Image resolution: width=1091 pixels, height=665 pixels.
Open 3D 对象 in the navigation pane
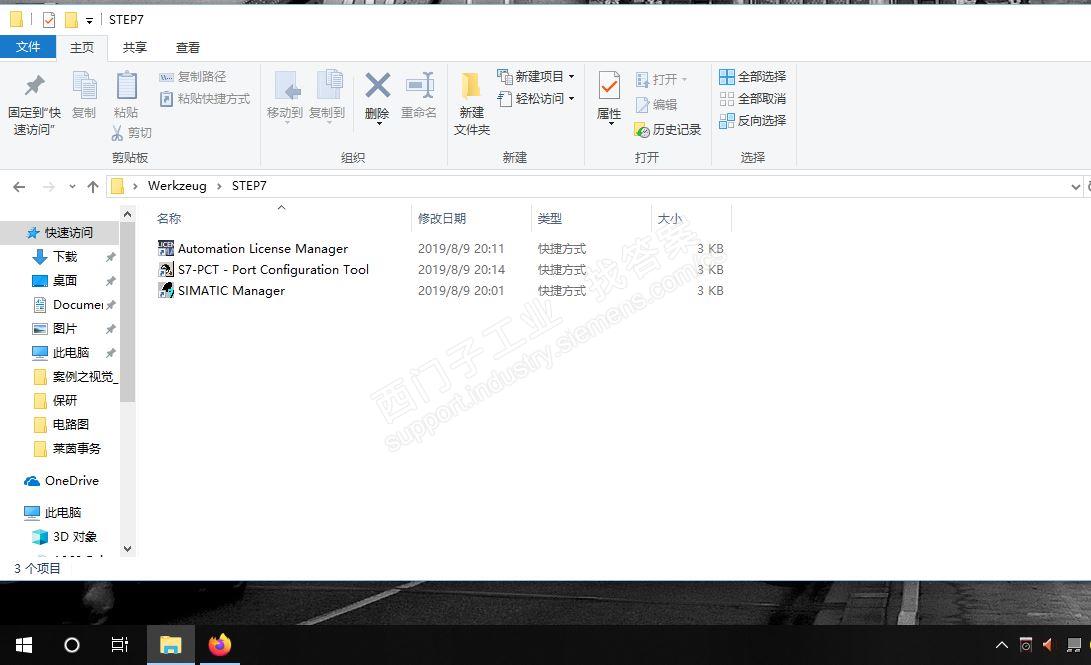[x=65, y=536]
